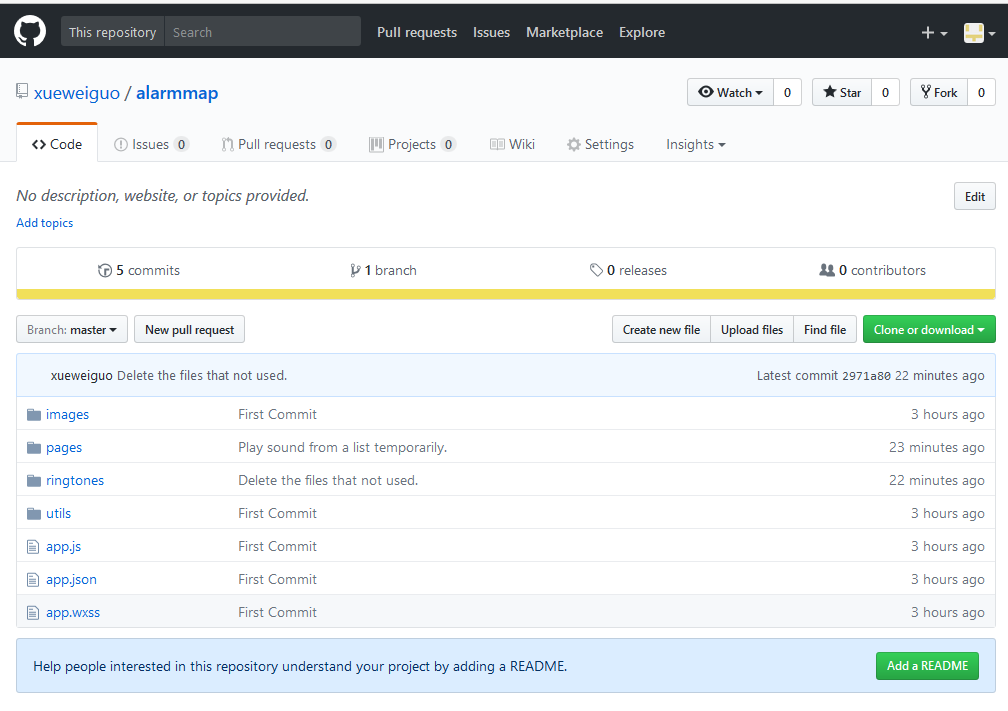Click the branch icon next to 1 branch
1008x711 pixels.
[355, 271]
